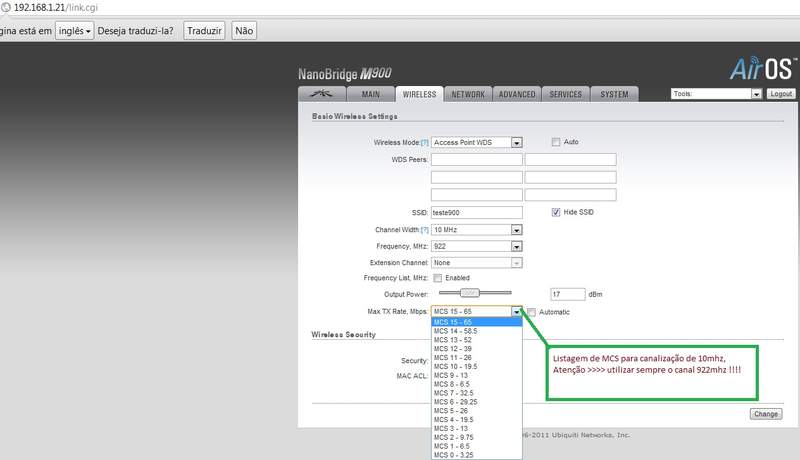This screenshot has width=800, height=460.
Task: Expand the Channel Width dropdown
Action: (477, 230)
